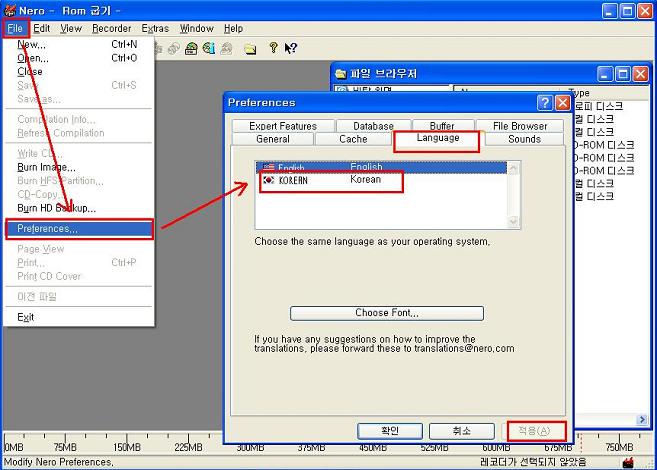Select KOREAN in the language list
This screenshot has width=657, height=470.
coord(381,180)
